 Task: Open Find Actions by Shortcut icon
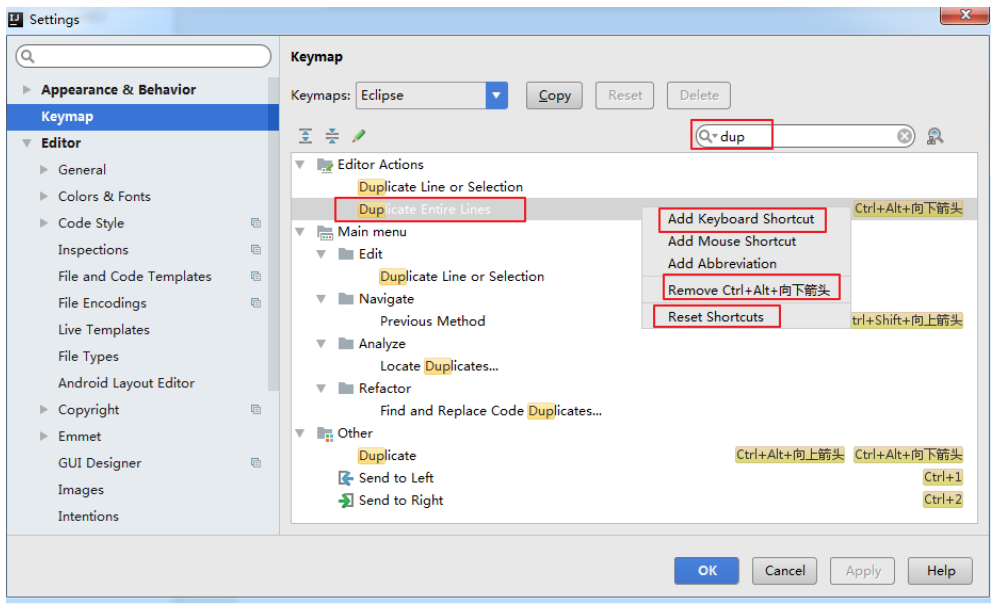(935, 136)
